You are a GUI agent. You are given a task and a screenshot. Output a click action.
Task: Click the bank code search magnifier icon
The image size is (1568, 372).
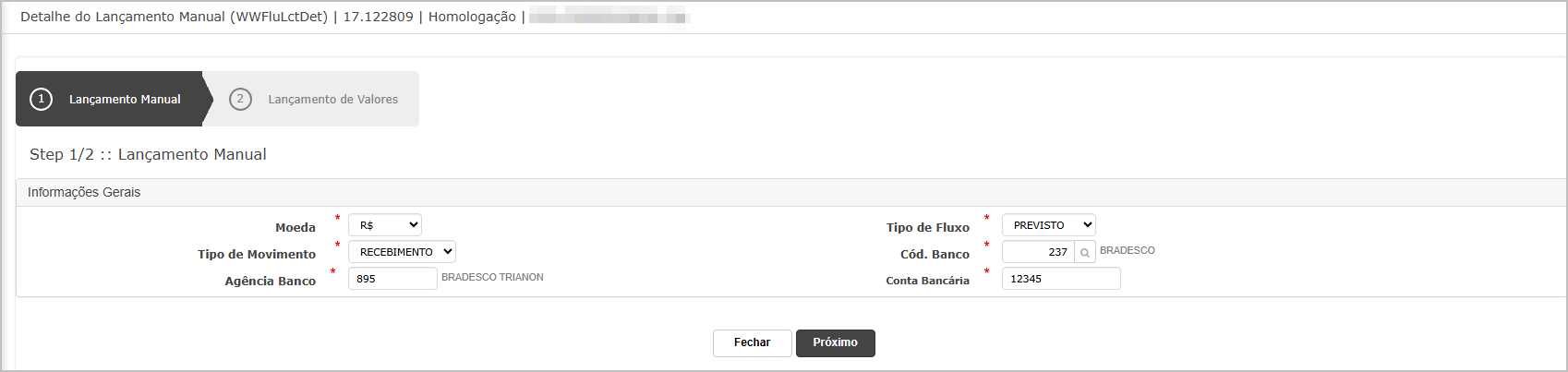(1085, 252)
